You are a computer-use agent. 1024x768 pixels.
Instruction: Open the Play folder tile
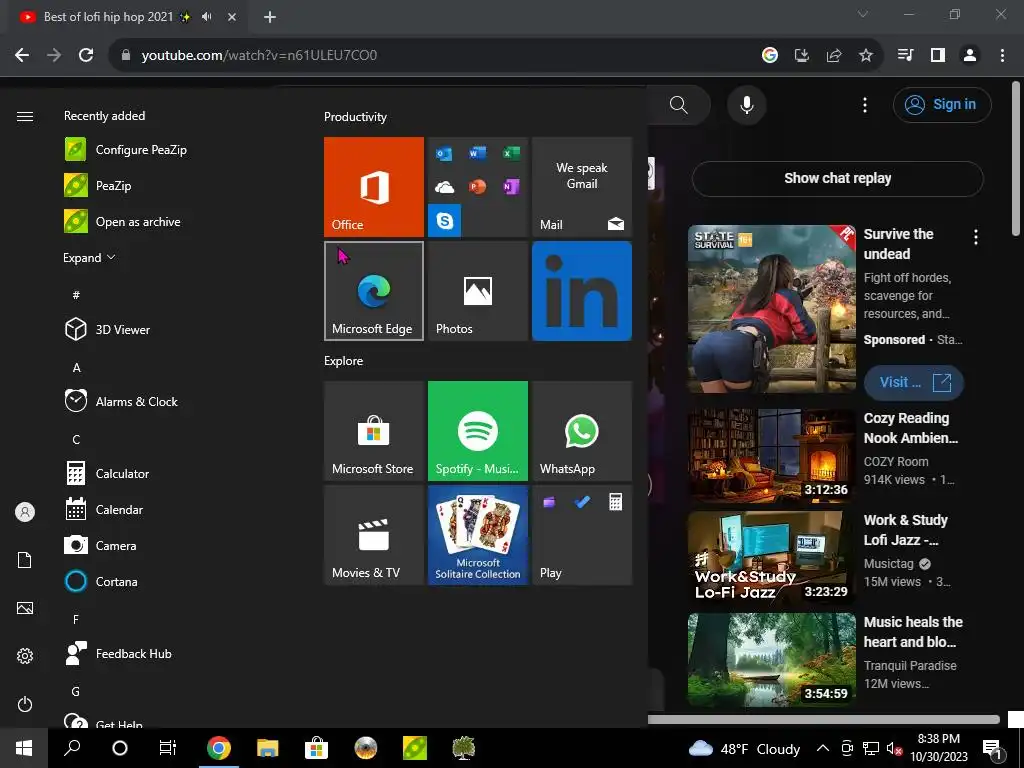coord(582,535)
